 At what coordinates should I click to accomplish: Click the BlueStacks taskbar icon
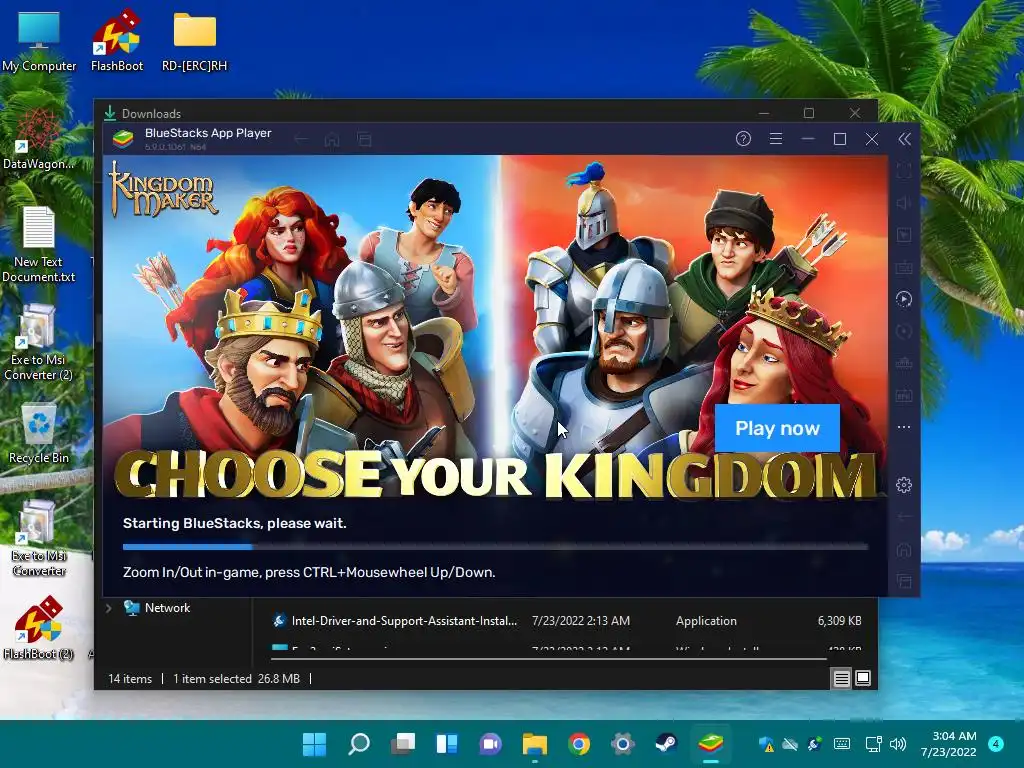[x=711, y=744]
